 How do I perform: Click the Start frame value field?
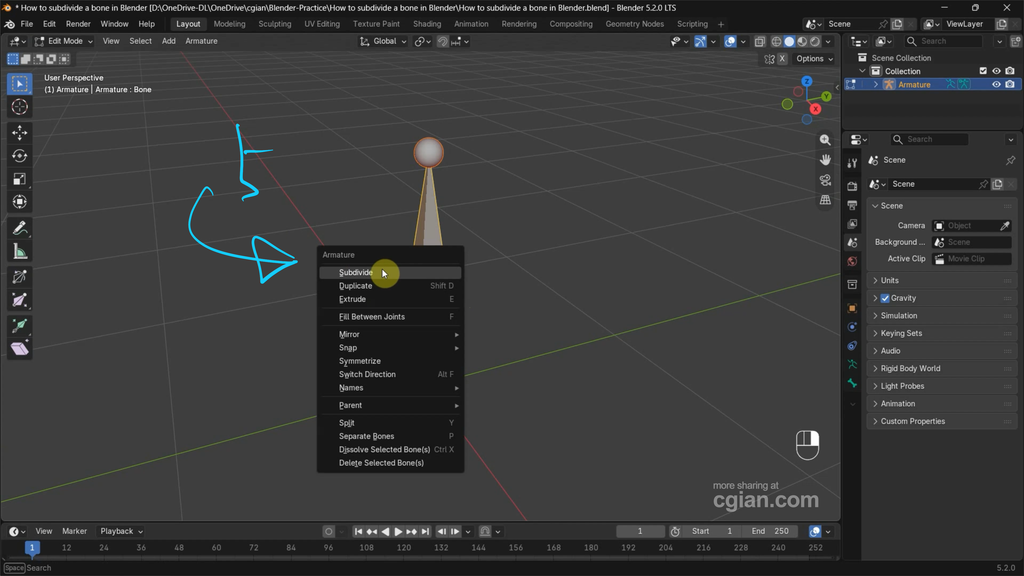(712, 531)
